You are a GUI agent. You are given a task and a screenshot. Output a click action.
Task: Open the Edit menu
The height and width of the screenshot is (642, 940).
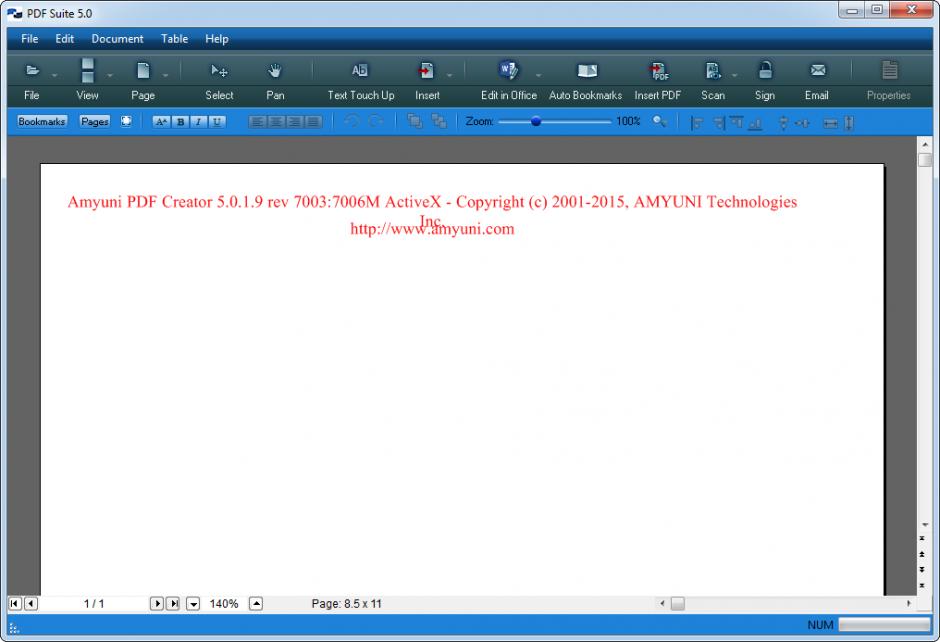[x=64, y=39]
